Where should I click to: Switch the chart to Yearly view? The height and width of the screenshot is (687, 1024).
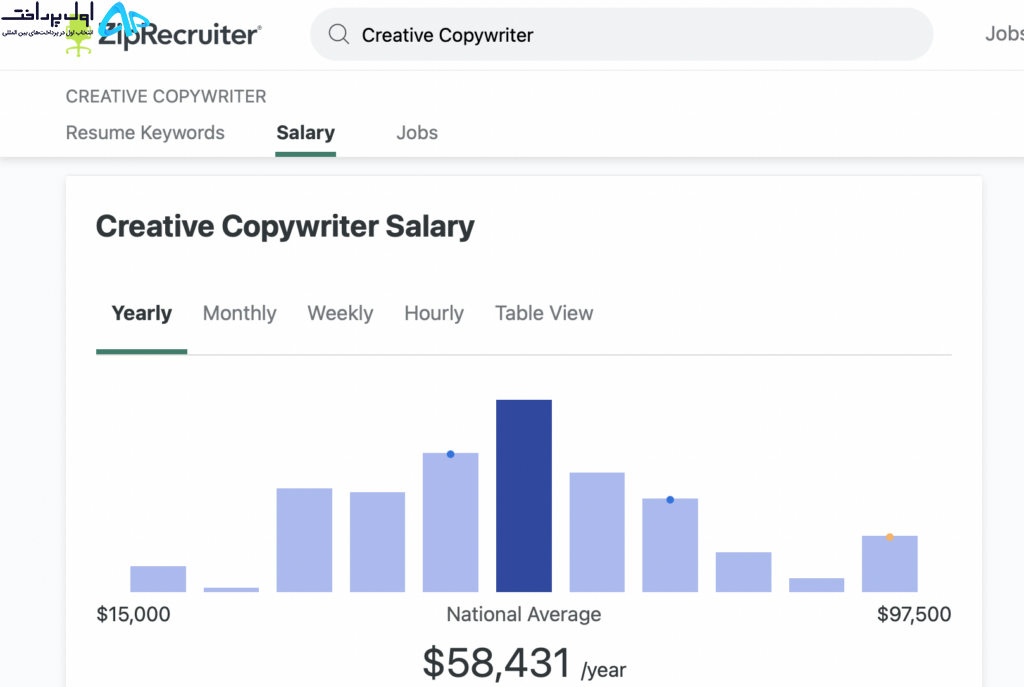[x=142, y=313]
